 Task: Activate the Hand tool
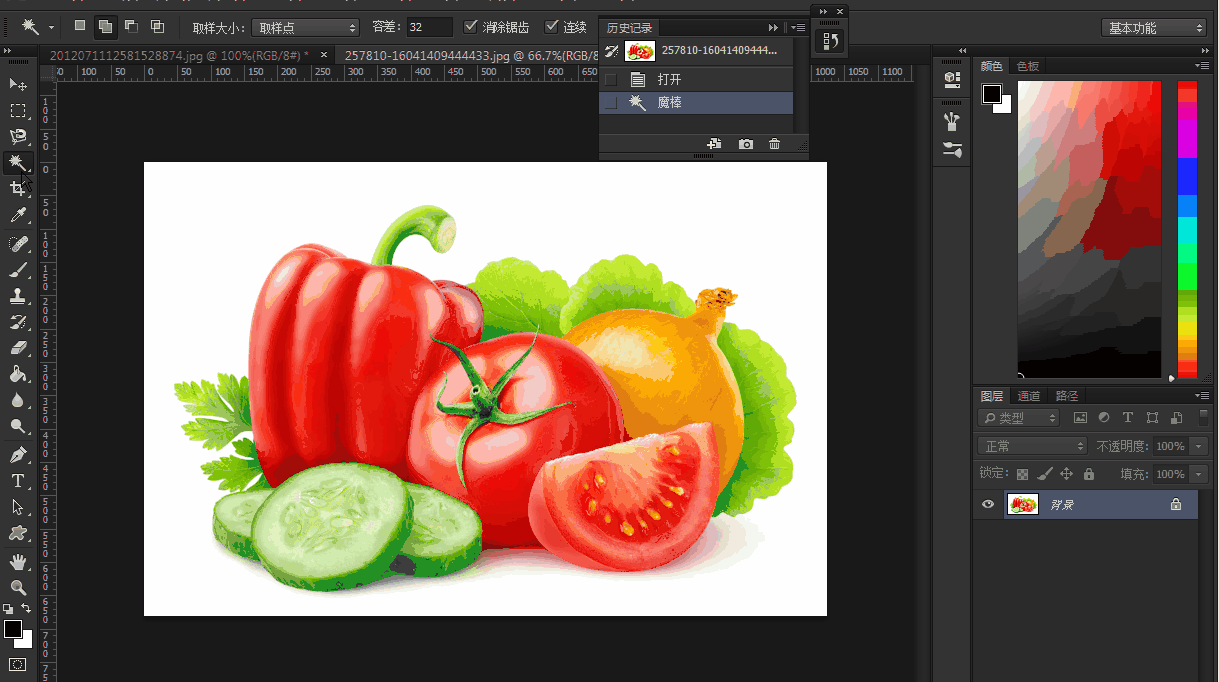[17, 561]
